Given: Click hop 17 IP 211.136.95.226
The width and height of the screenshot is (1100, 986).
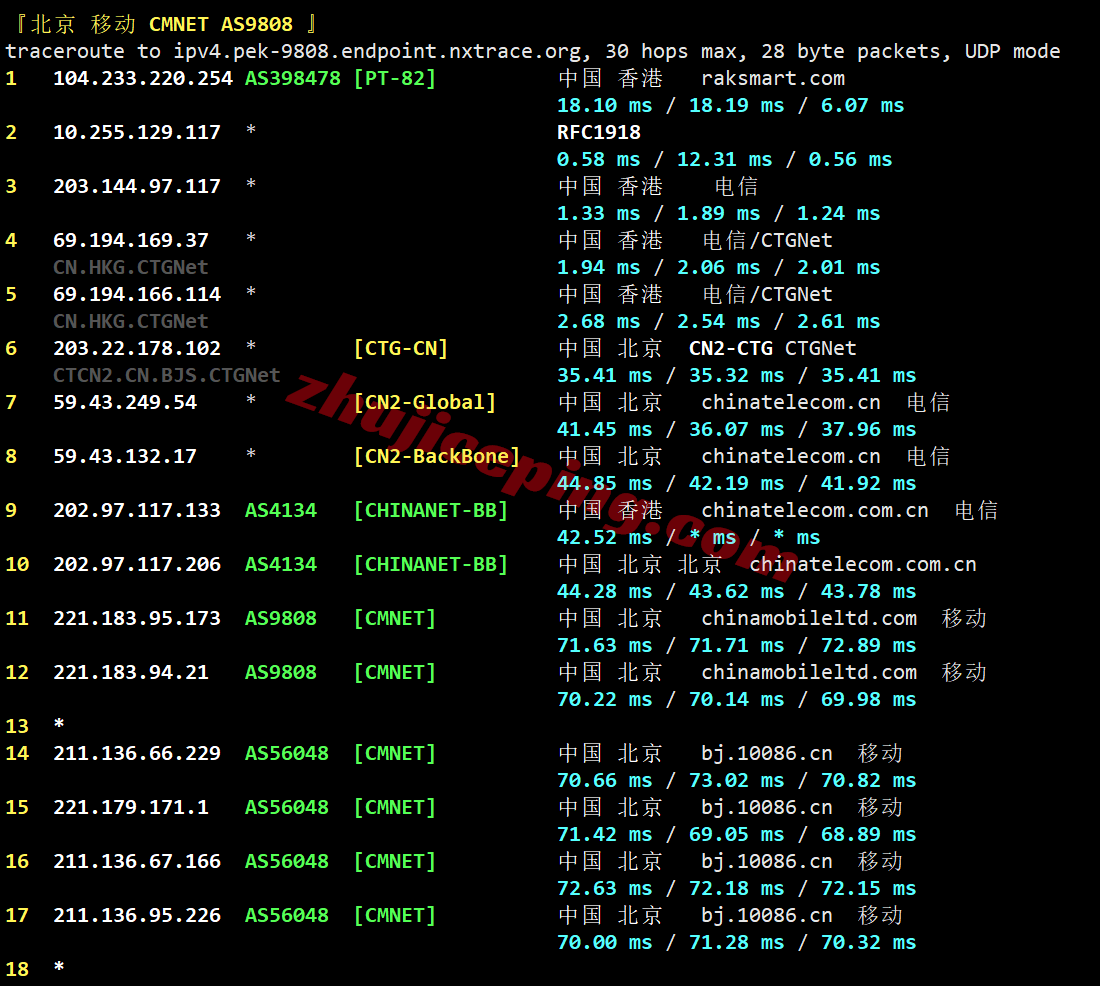Looking at the screenshot, I should [x=137, y=916].
